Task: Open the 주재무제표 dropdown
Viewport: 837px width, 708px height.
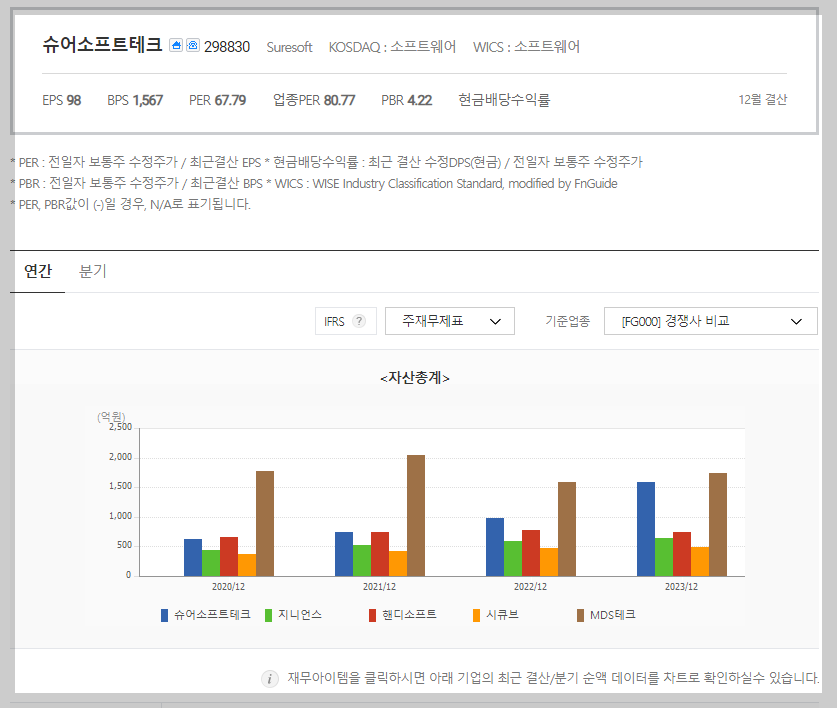Action: (x=450, y=321)
